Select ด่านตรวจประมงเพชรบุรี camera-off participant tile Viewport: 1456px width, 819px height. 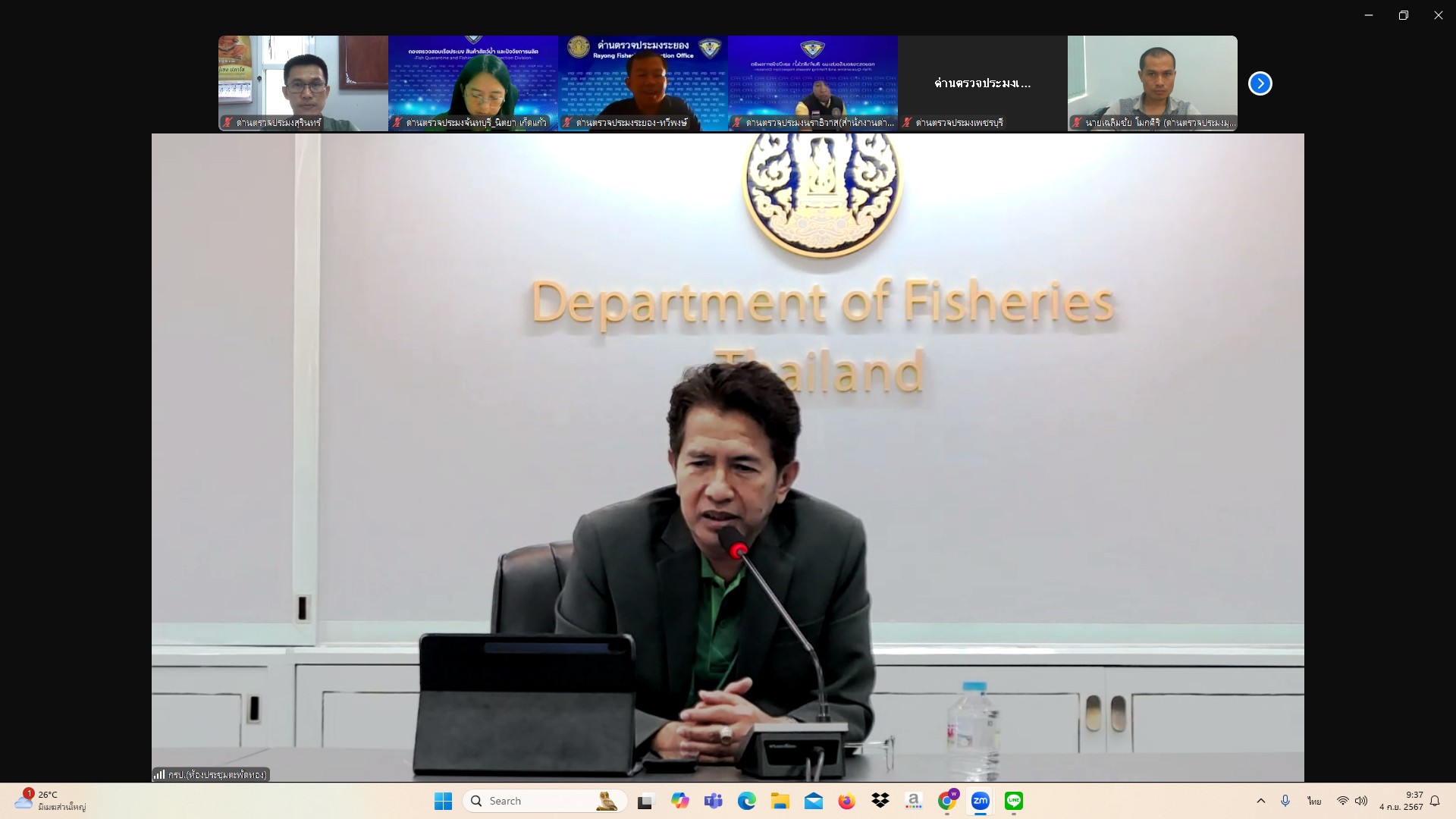click(x=983, y=83)
